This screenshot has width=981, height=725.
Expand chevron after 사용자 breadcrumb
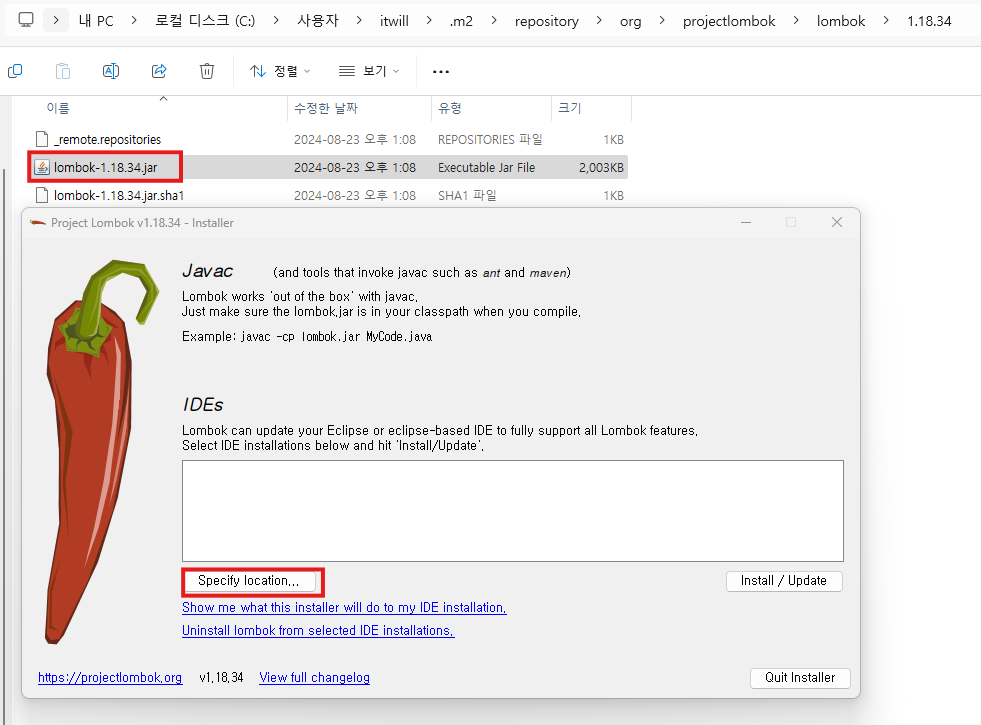pyautogui.click(x=358, y=20)
